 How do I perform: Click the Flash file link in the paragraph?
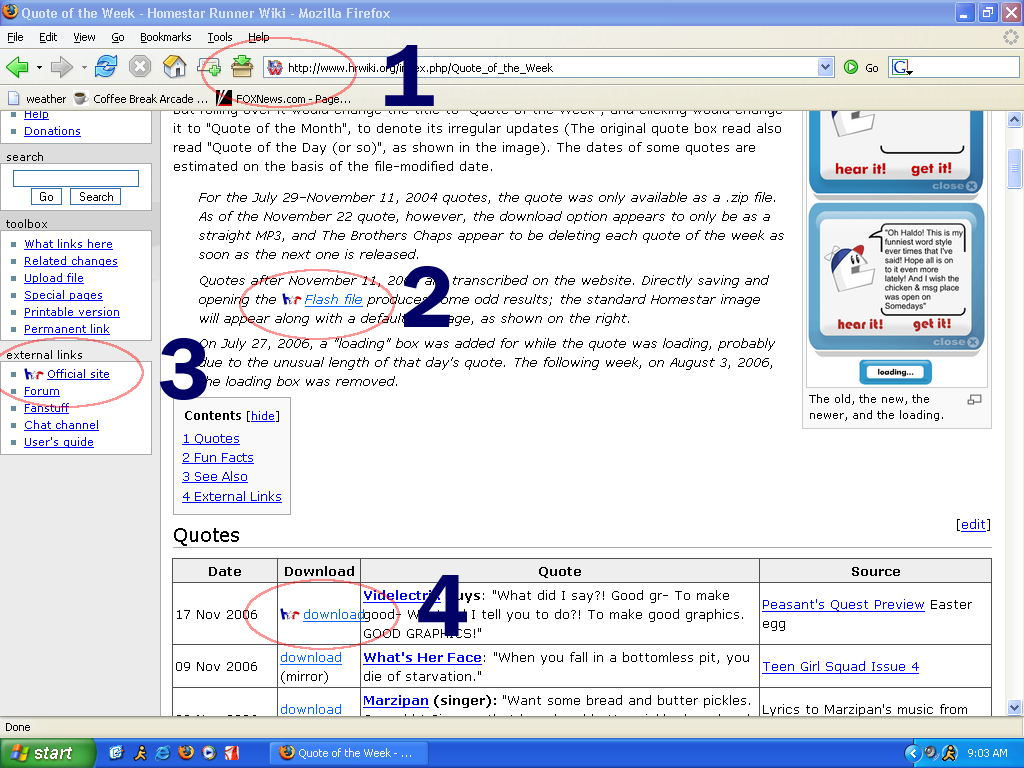pyautogui.click(x=333, y=299)
